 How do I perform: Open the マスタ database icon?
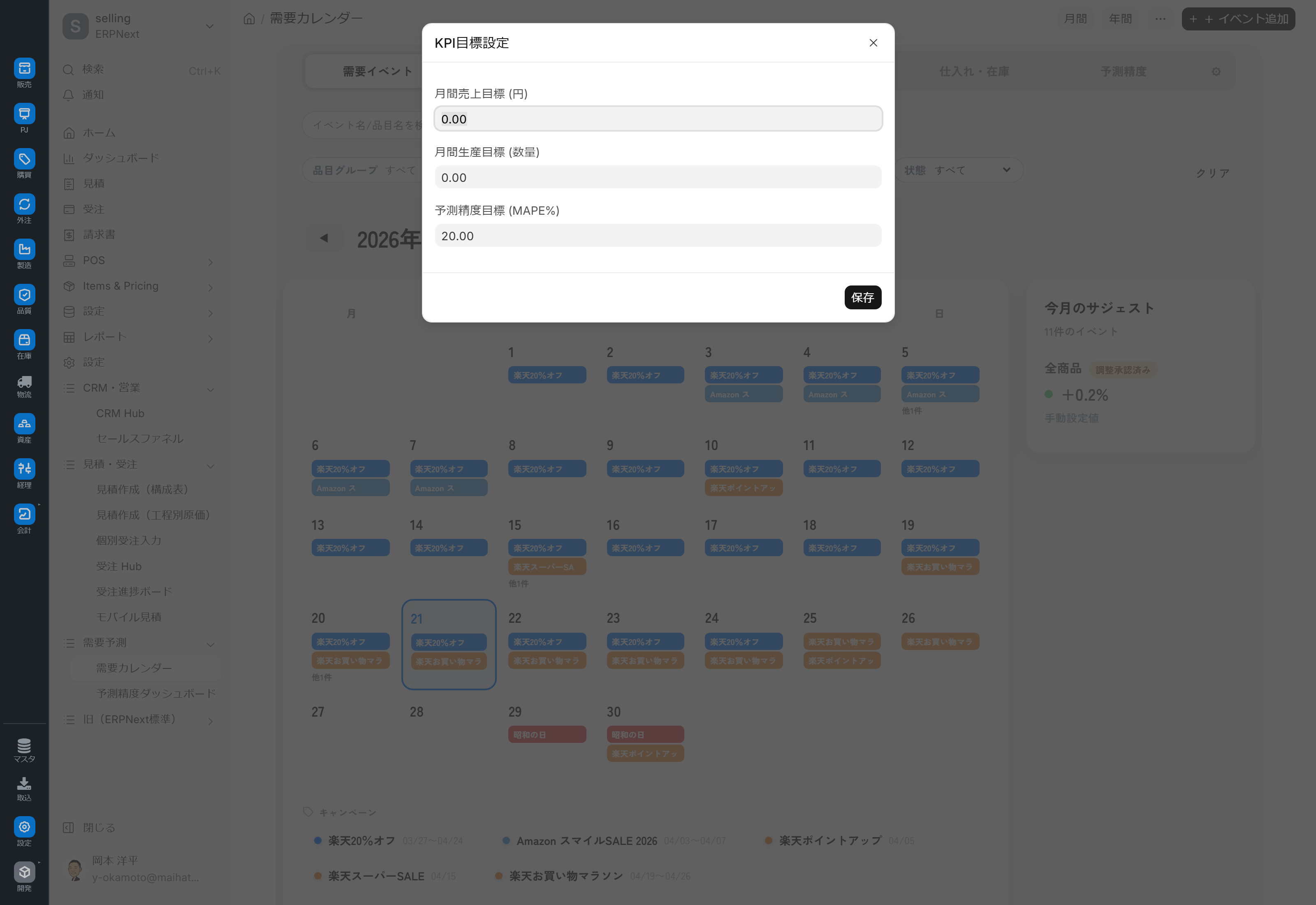coord(24,746)
